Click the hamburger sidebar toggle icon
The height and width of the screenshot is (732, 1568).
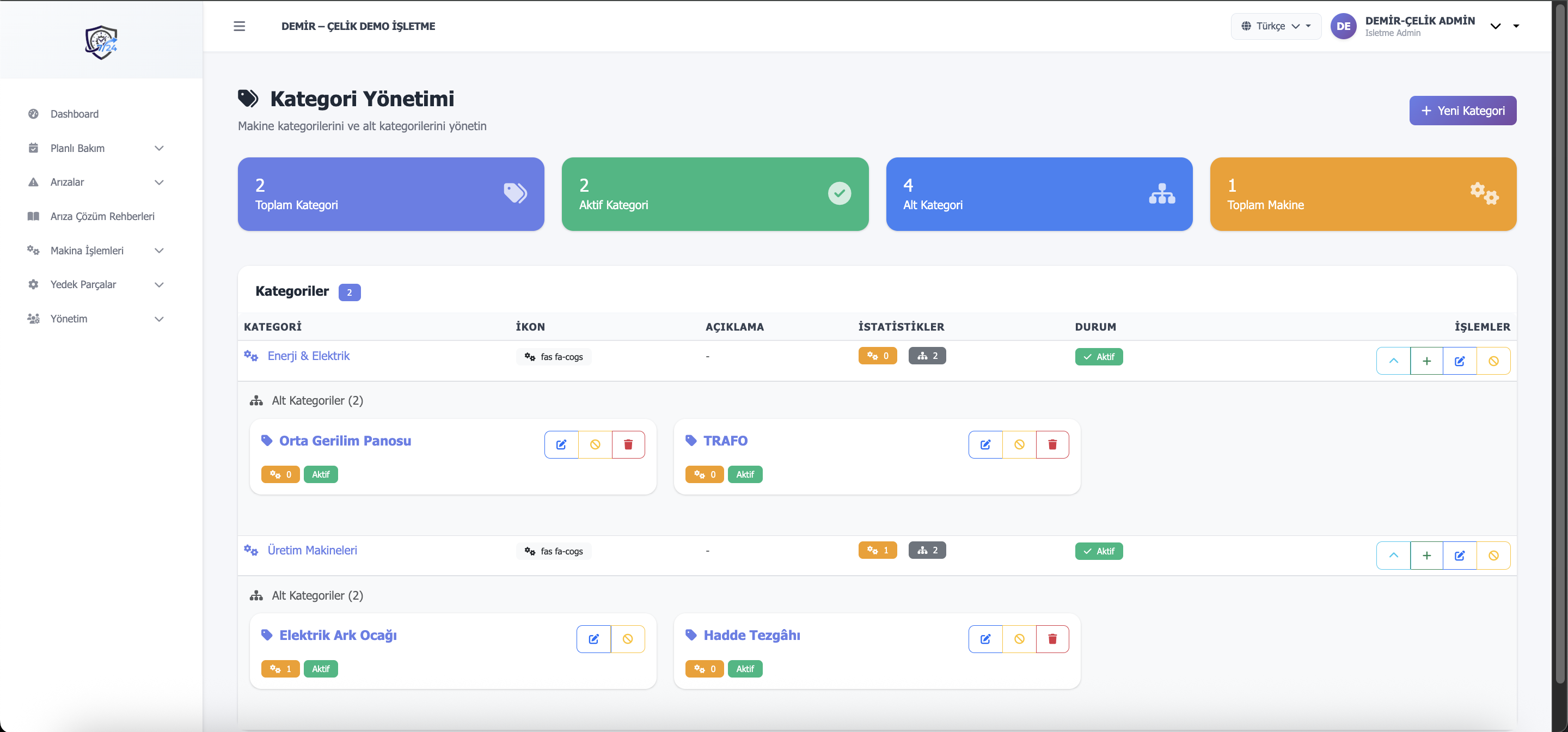point(239,26)
